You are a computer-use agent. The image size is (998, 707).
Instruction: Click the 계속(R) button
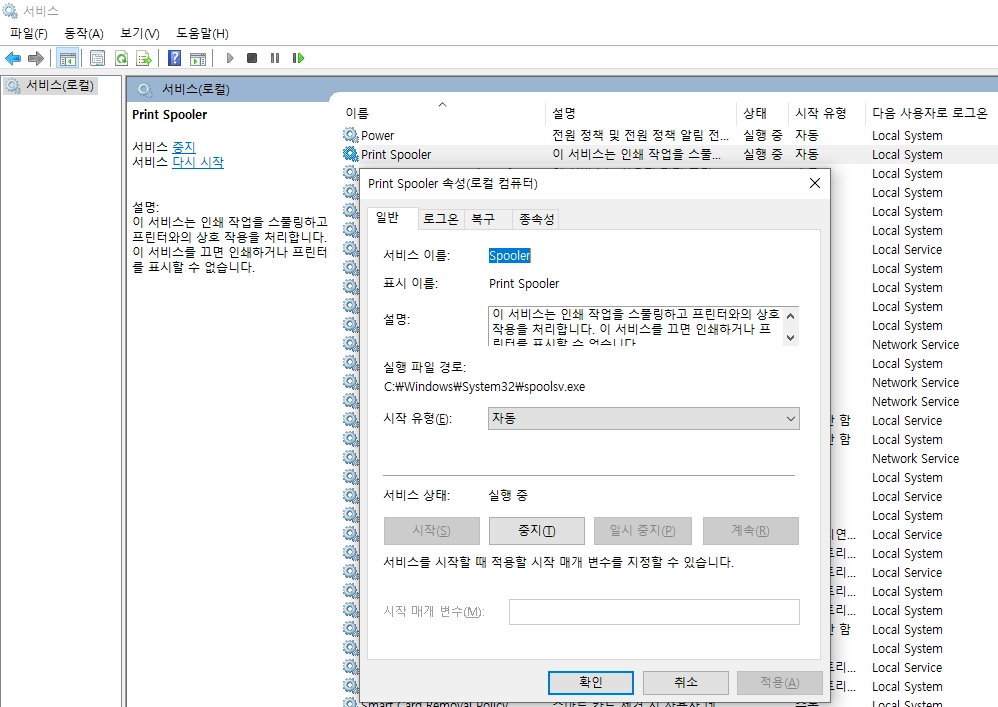750,531
